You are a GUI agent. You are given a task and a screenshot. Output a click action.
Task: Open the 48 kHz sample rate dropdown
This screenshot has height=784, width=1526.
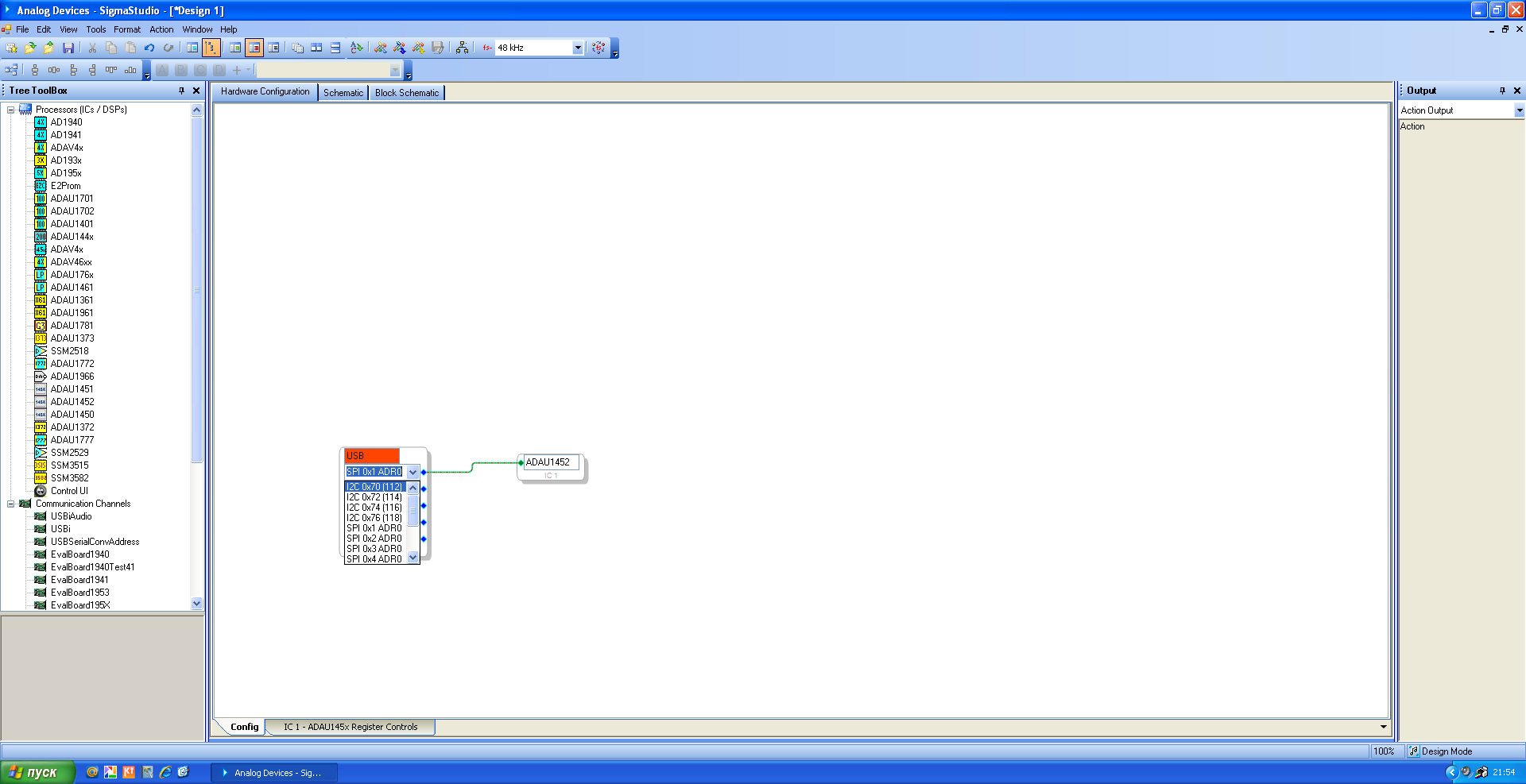(x=578, y=48)
